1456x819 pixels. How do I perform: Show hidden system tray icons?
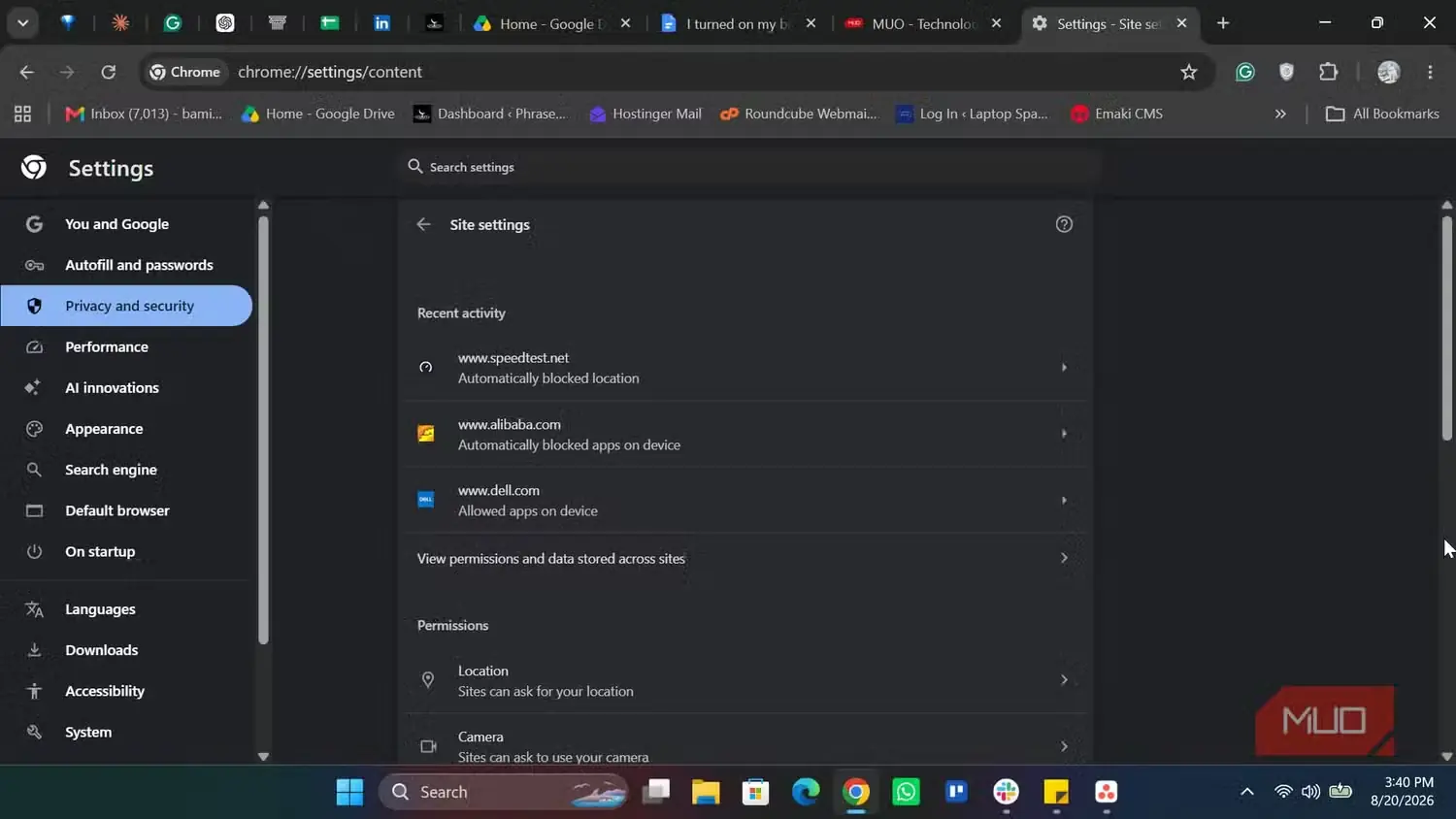click(1247, 792)
